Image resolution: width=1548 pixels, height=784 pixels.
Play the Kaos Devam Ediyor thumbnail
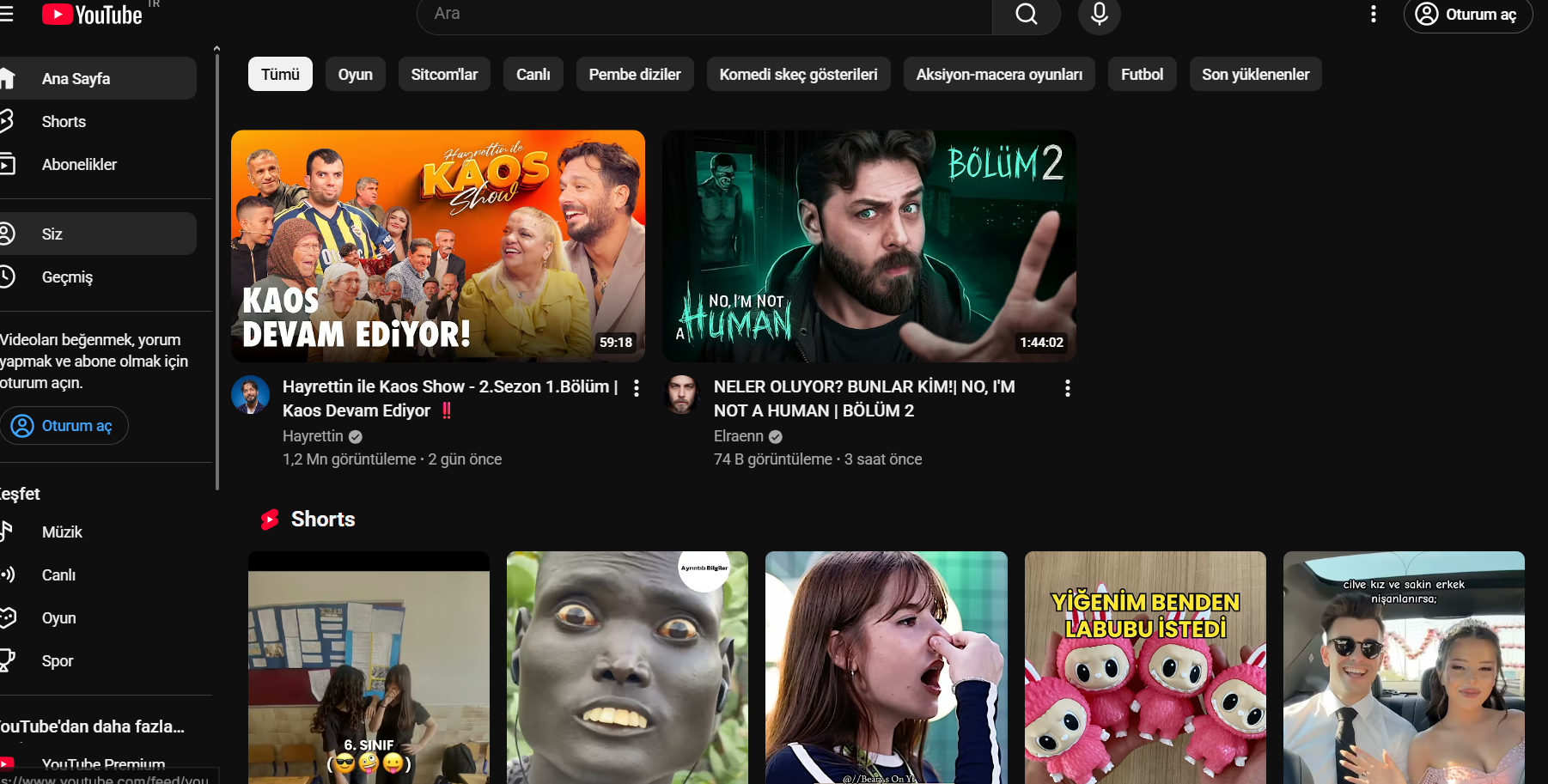438,246
